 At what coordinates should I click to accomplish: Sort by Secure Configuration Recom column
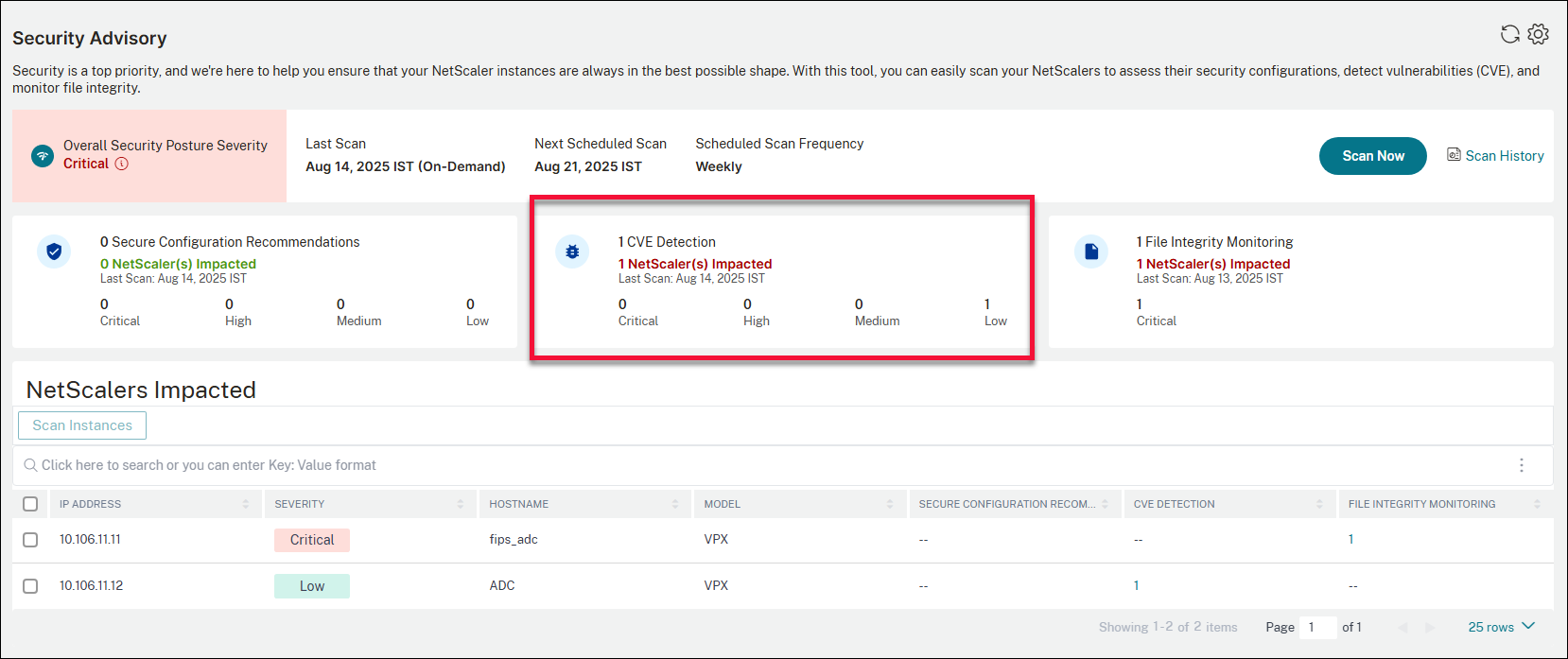(x=1105, y=504)
